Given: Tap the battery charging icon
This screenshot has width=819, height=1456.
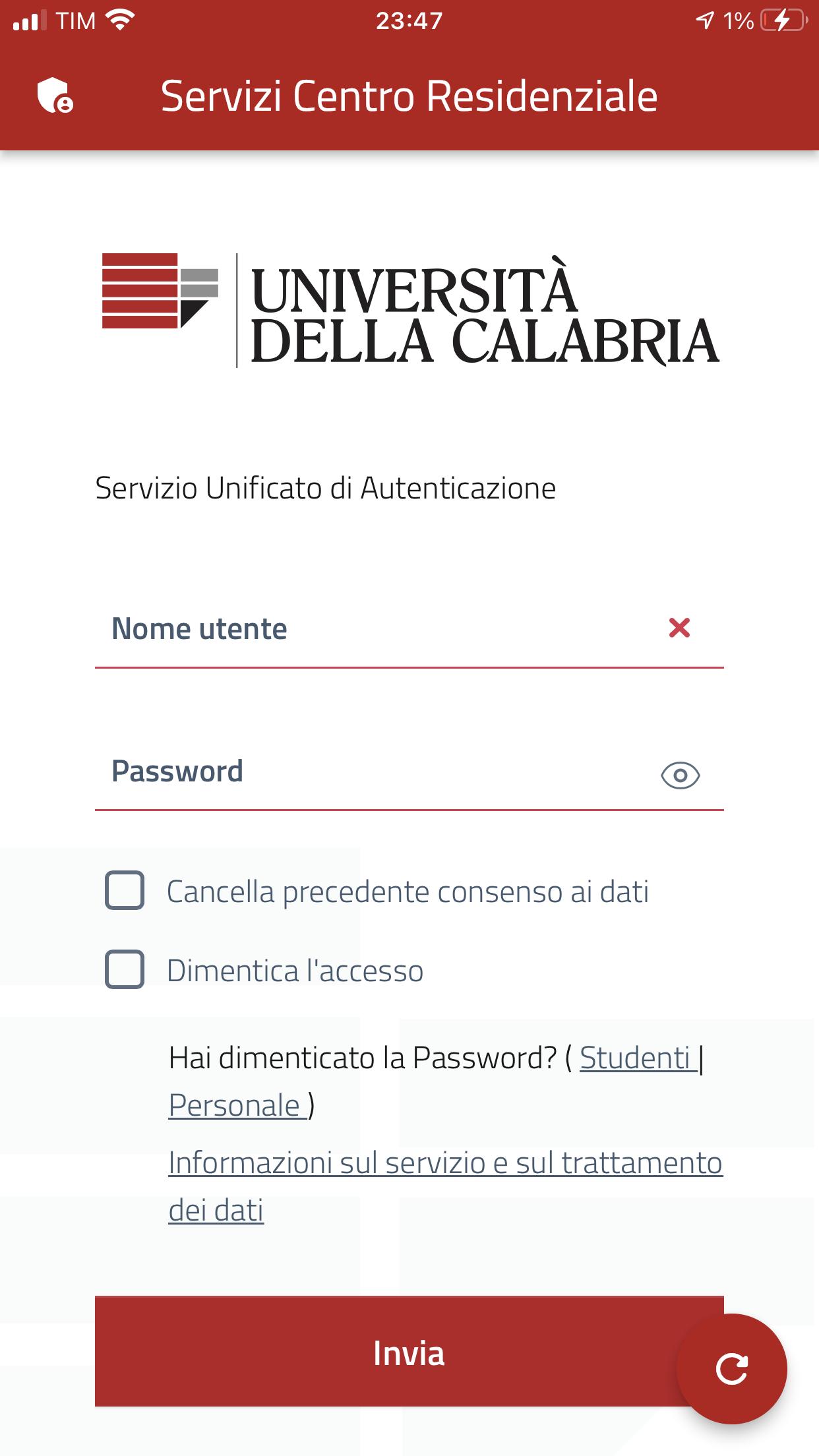Looking at the screenshot, I should [x=784, y=20].
